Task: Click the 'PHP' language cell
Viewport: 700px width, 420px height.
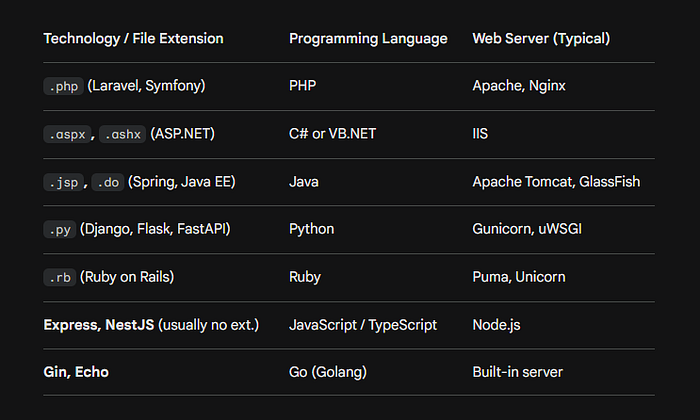Action: (302, 86)
